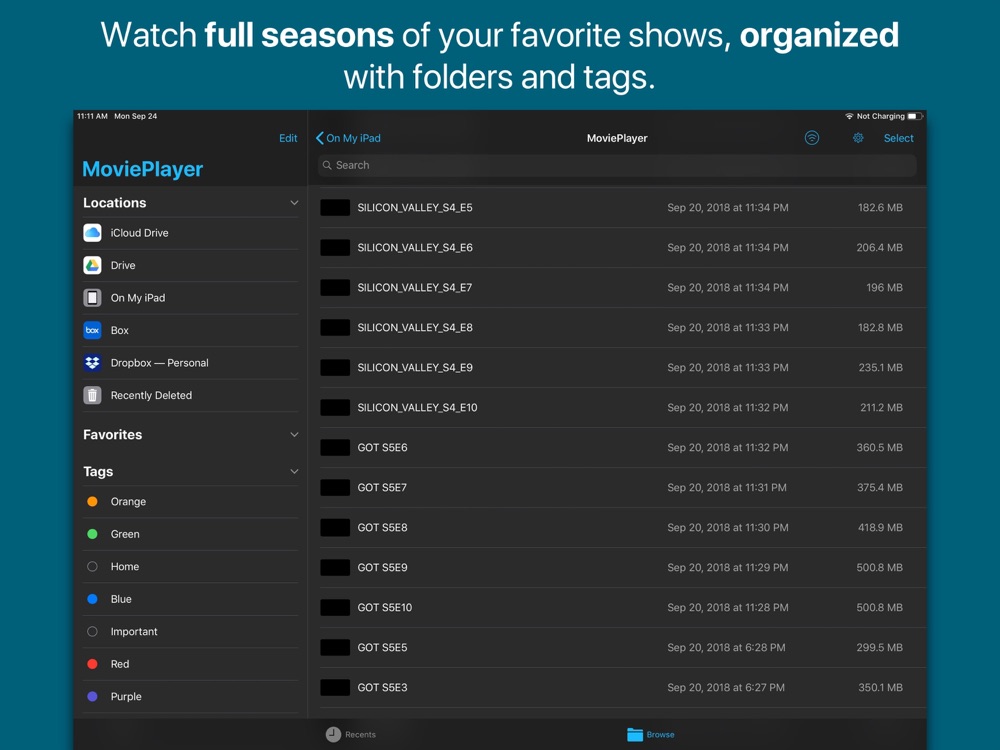Switch to the Recents tab
This screenshot has height=750, width=1000.
click(351, 735)
